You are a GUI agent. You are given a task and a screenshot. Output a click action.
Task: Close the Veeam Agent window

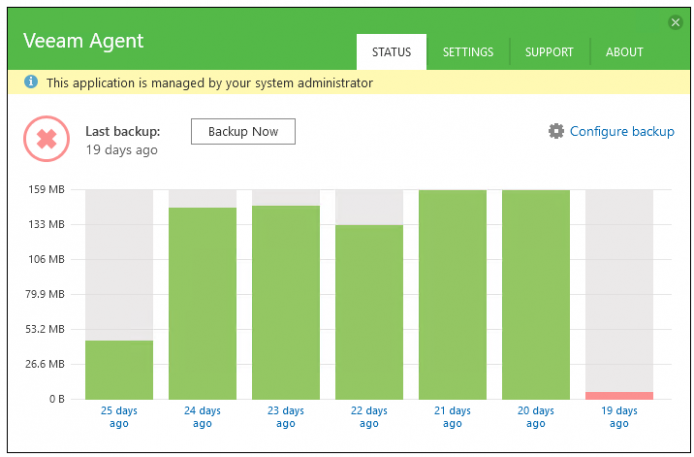pyautogui.click(x=675, y=22)
